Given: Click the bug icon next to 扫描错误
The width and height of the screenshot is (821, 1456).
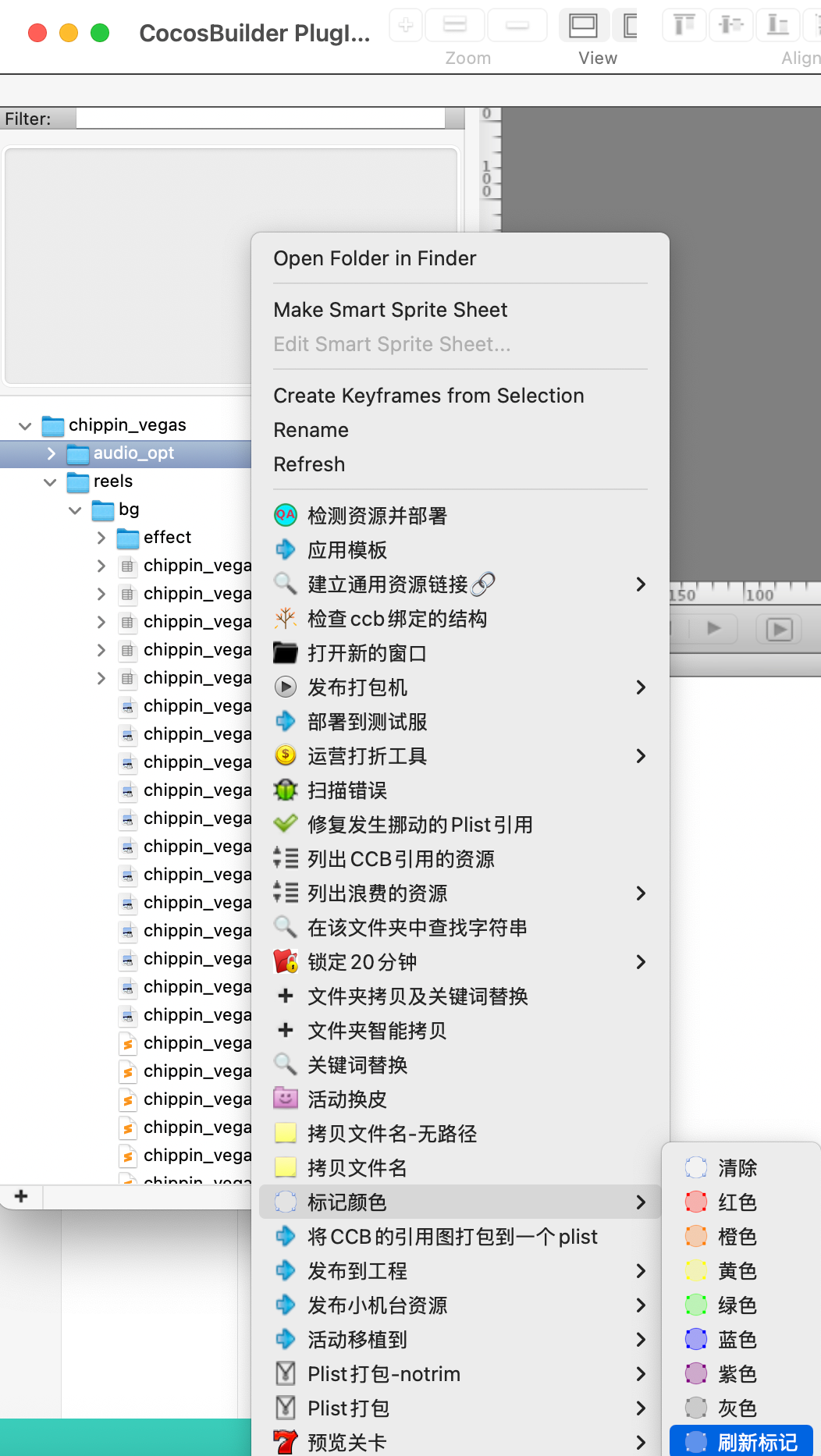Looking at the screenshot, I should [x=286, y=790].
